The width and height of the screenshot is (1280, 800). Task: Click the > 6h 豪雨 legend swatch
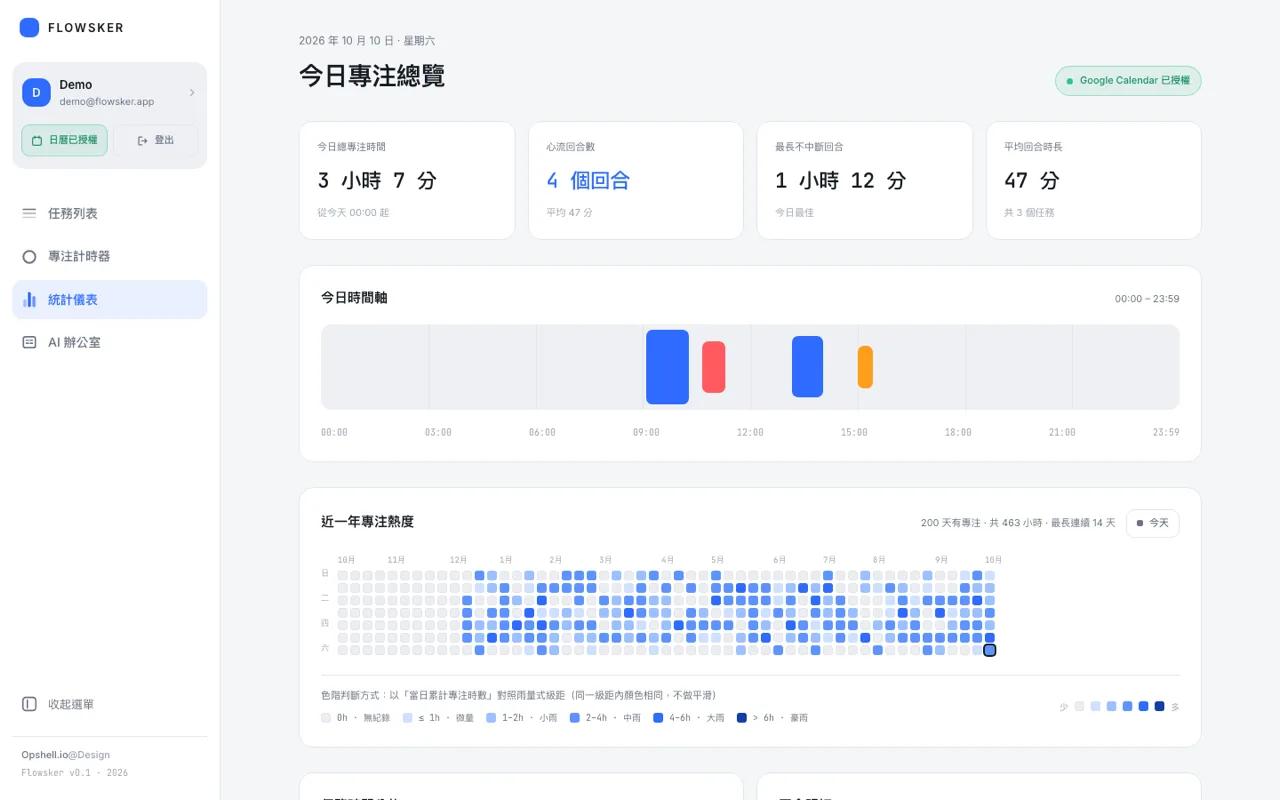point(742,718)
